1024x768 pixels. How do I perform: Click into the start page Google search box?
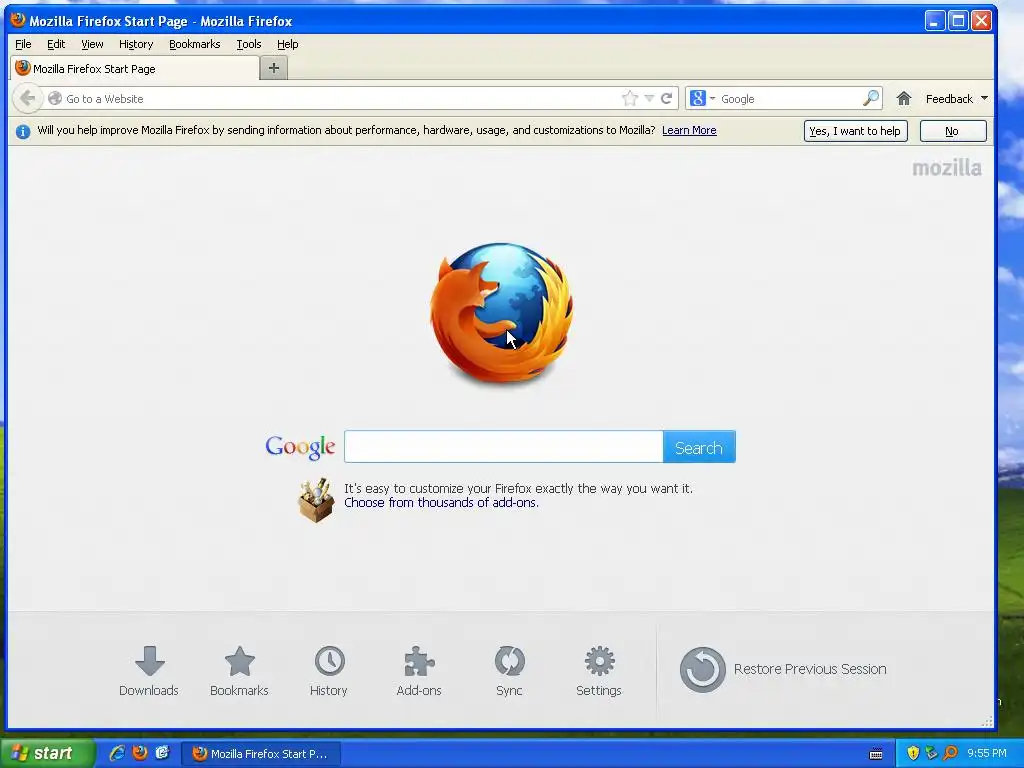coord(504,447)
